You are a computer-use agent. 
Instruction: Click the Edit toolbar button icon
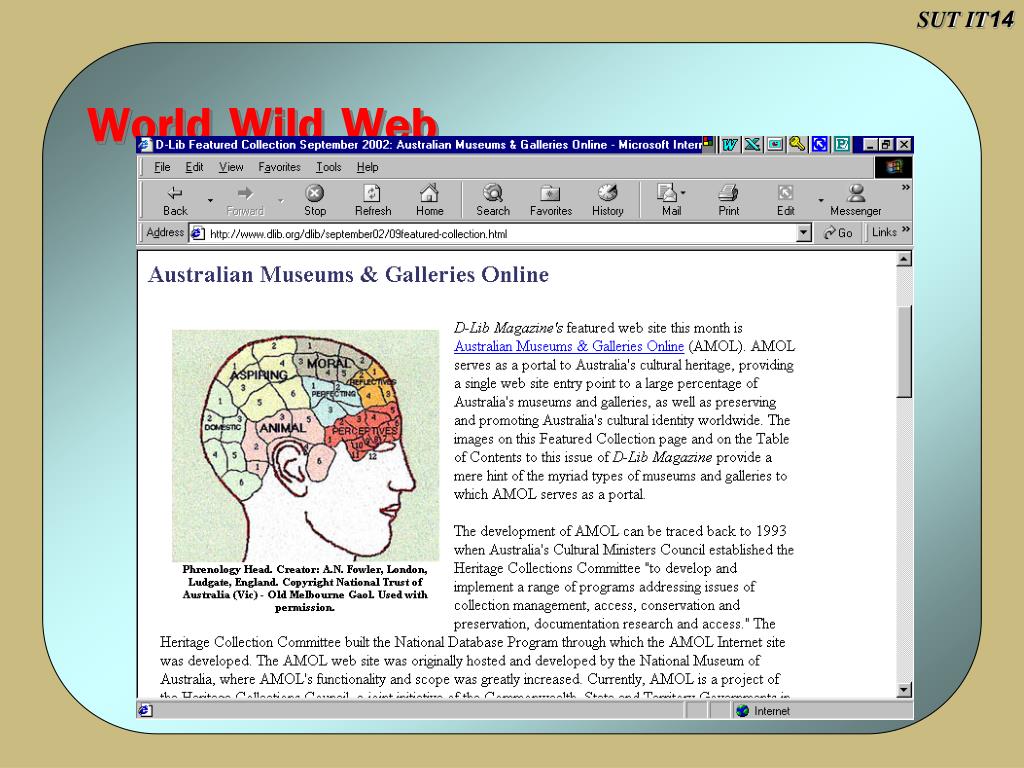[x=785, y=193]
